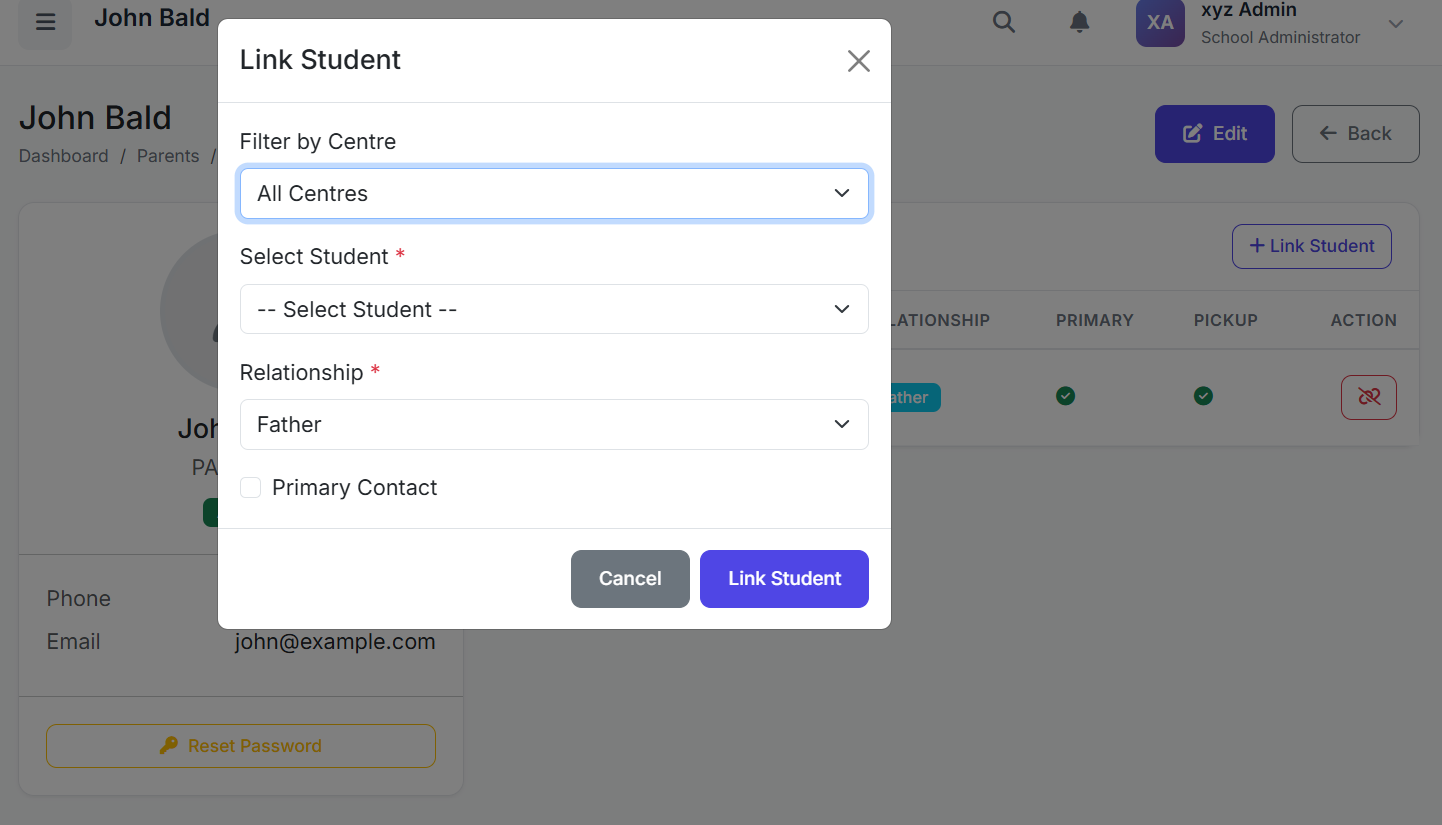The image size is (1442, 825).
Task: Click the Back button
Action: coord(1355,134)
